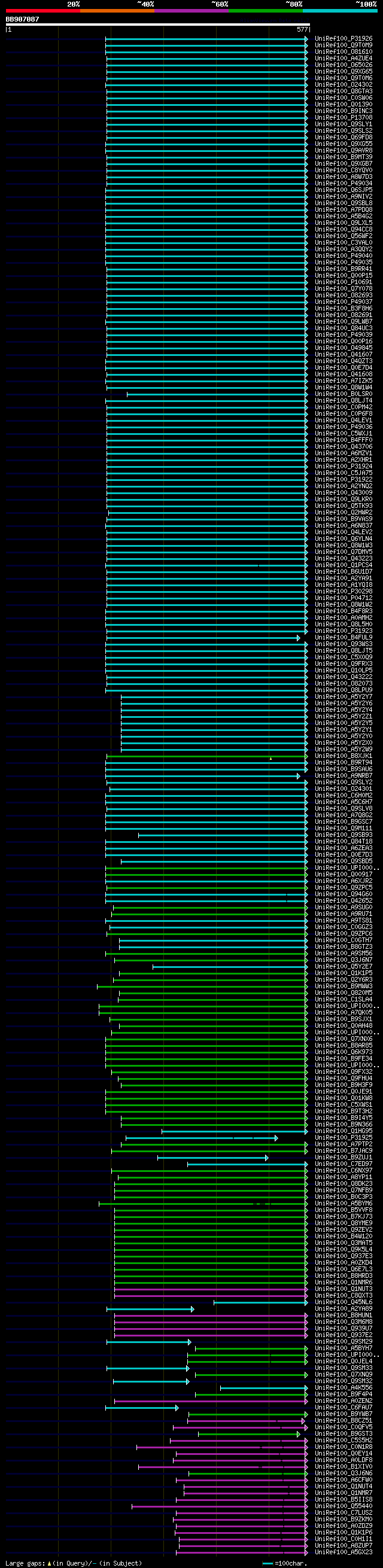Select label UniRef100_O24302
Viewport: 383px width, 1568px height.
pos(344,85)
